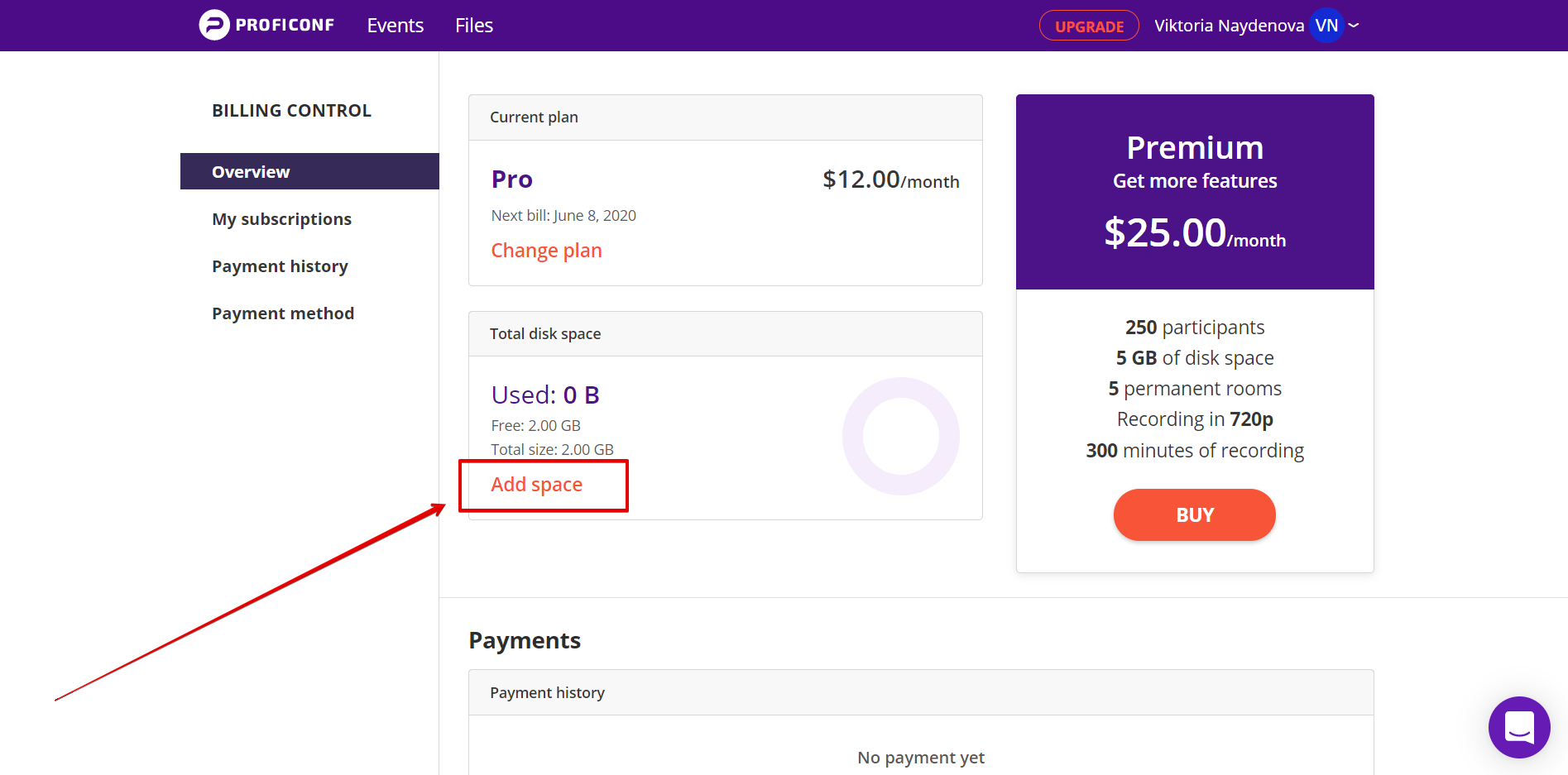Click the Proficonf logo icon
The height and width of the screenshot is (775, 1568).
(213, 25)
